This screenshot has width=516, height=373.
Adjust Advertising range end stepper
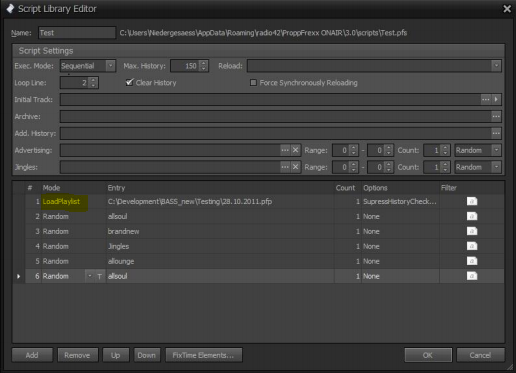coord(389,150)
